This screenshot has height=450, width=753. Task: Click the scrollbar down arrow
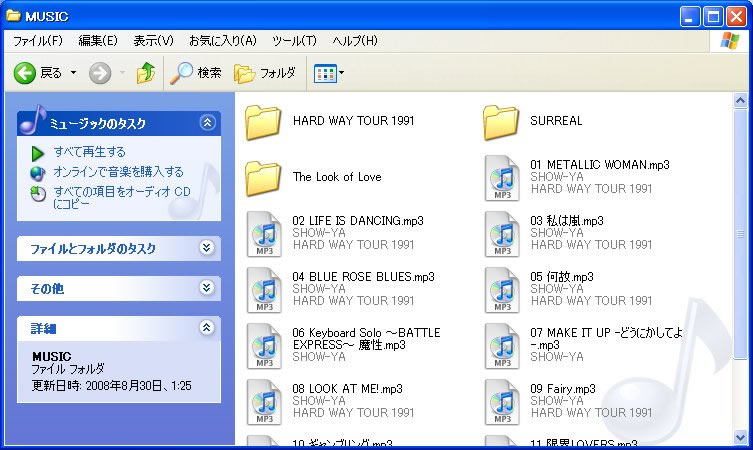741,437
